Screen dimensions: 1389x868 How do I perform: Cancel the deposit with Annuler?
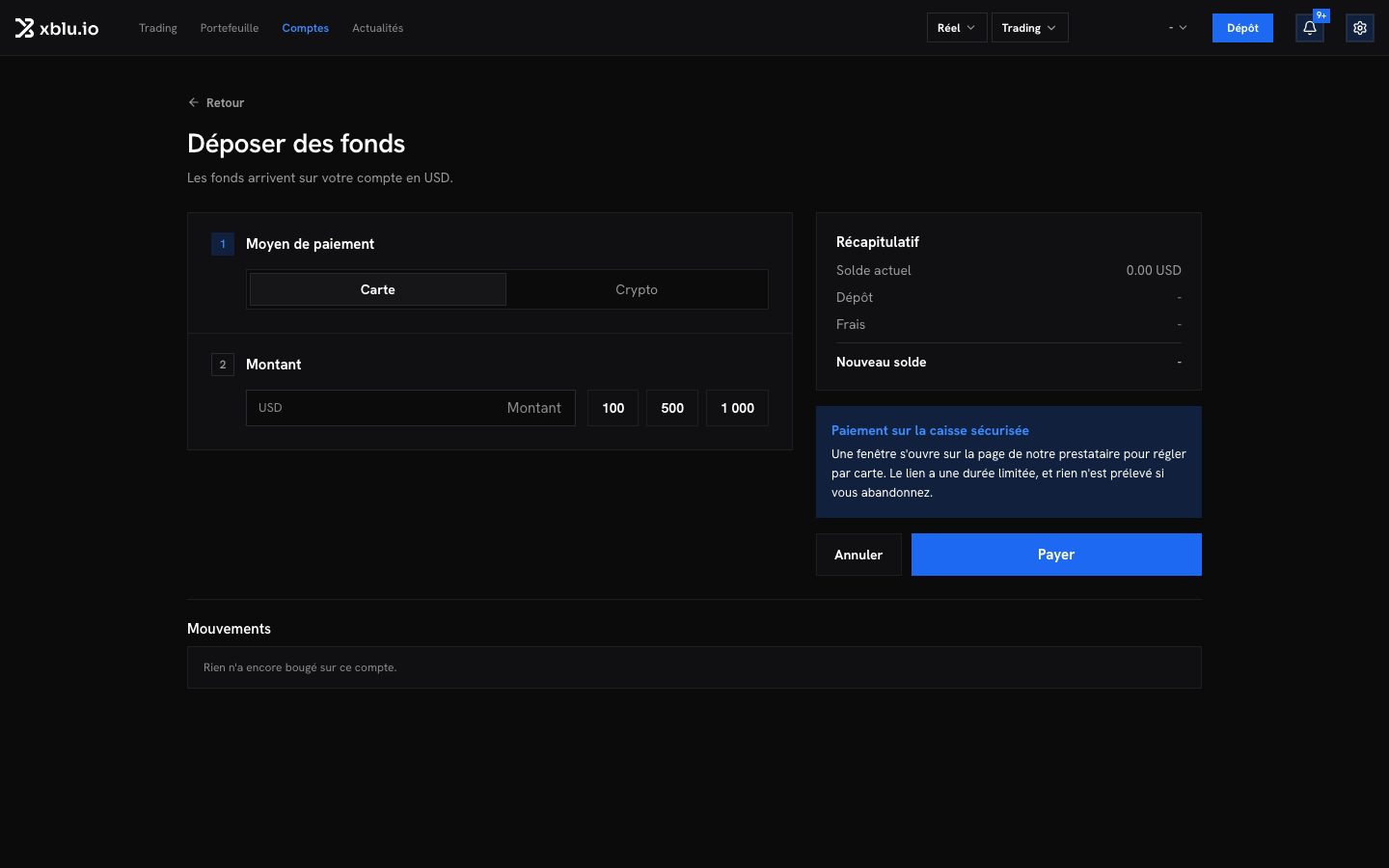[x=858, y=555]
